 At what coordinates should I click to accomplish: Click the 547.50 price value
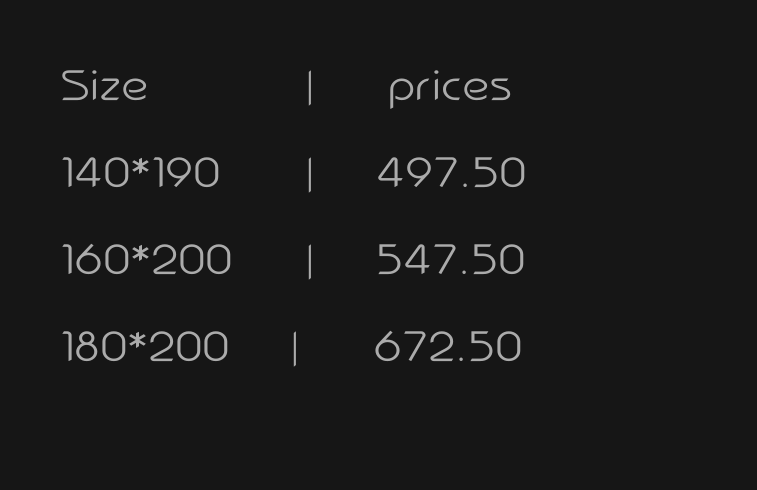pos(450,261)
